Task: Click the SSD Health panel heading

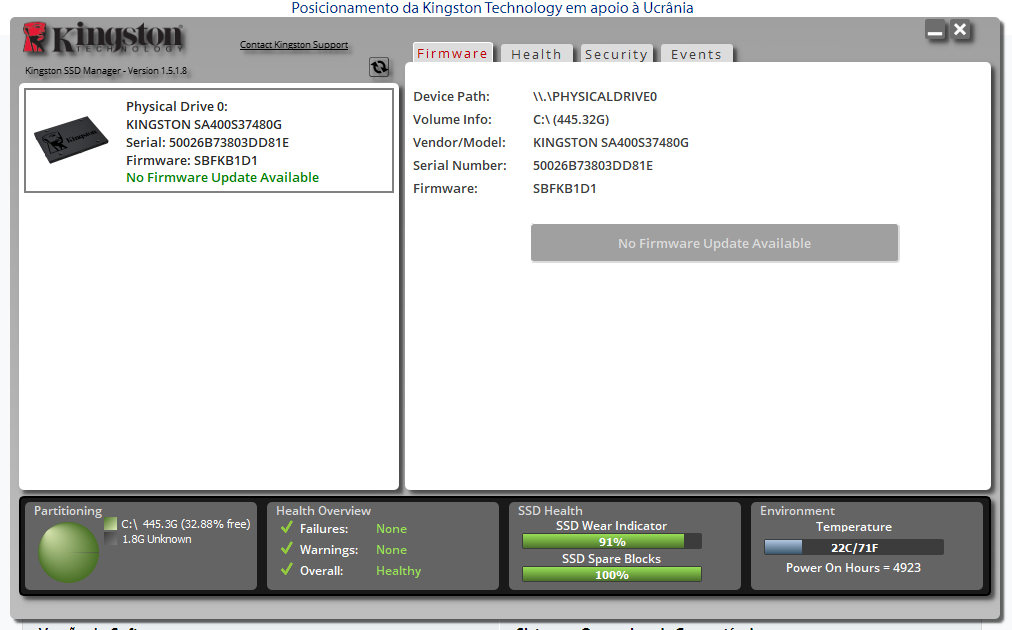Action: 550,511
